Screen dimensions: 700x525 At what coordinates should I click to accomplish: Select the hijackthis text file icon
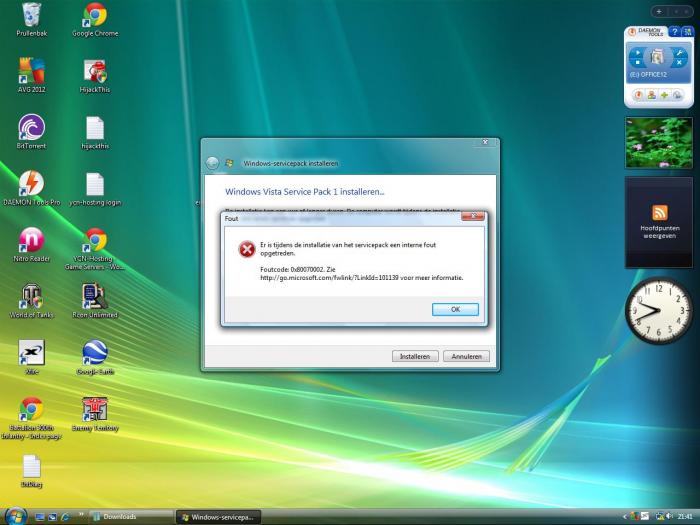tap(95, 133)
